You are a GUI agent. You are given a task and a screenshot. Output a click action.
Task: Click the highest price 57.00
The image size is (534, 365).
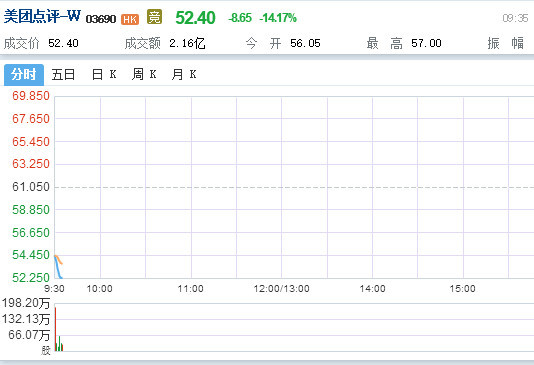[x=426, y=43]
